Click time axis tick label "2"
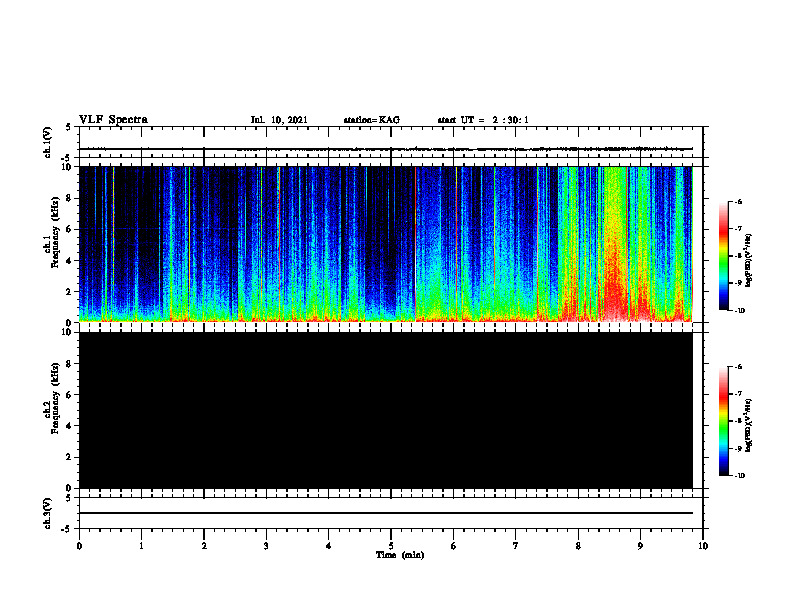The width and height of the screenshot is (792, 612). (x=204, y=546)
